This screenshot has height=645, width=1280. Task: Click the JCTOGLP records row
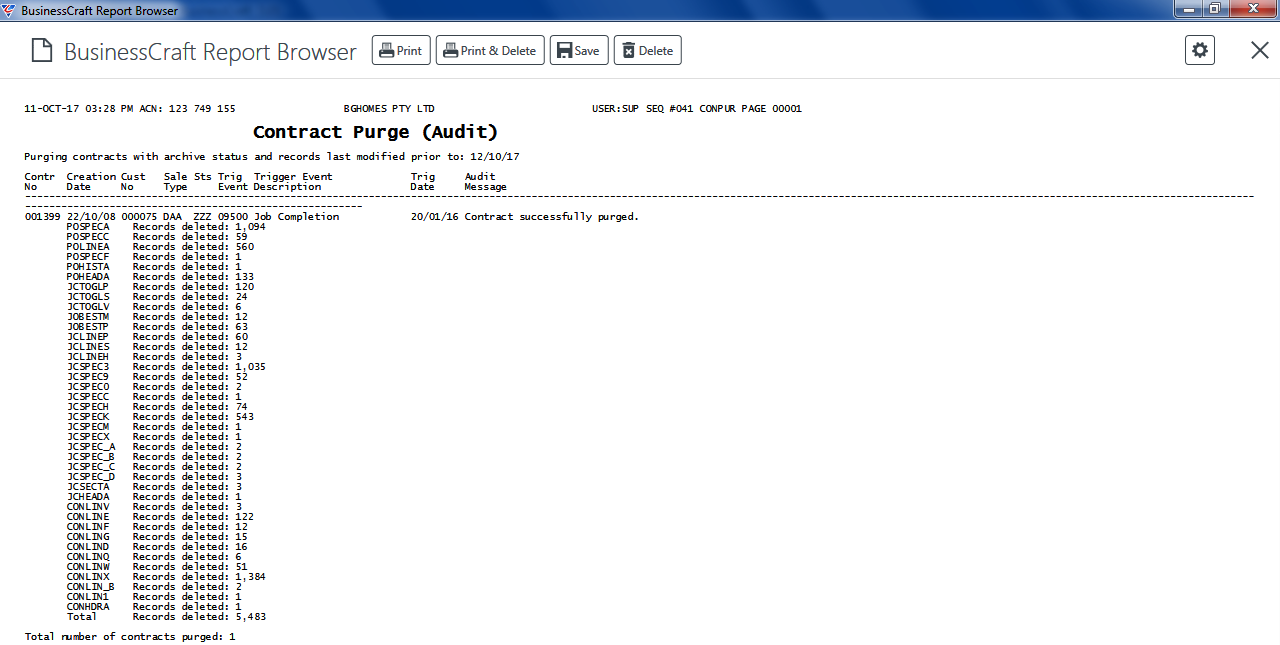[160, 287]
